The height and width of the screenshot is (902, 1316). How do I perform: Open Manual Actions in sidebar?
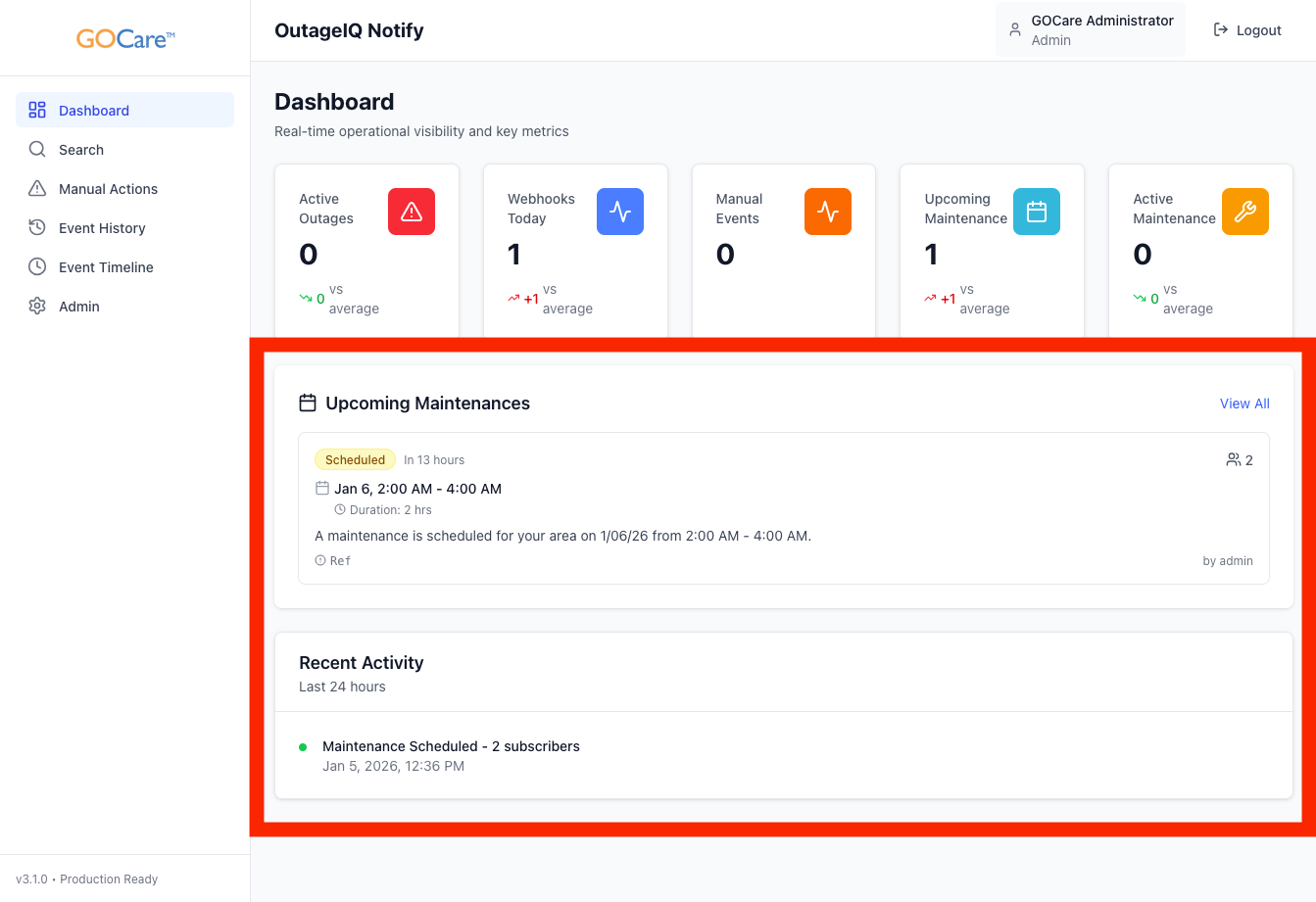click(x=108, y=189)
